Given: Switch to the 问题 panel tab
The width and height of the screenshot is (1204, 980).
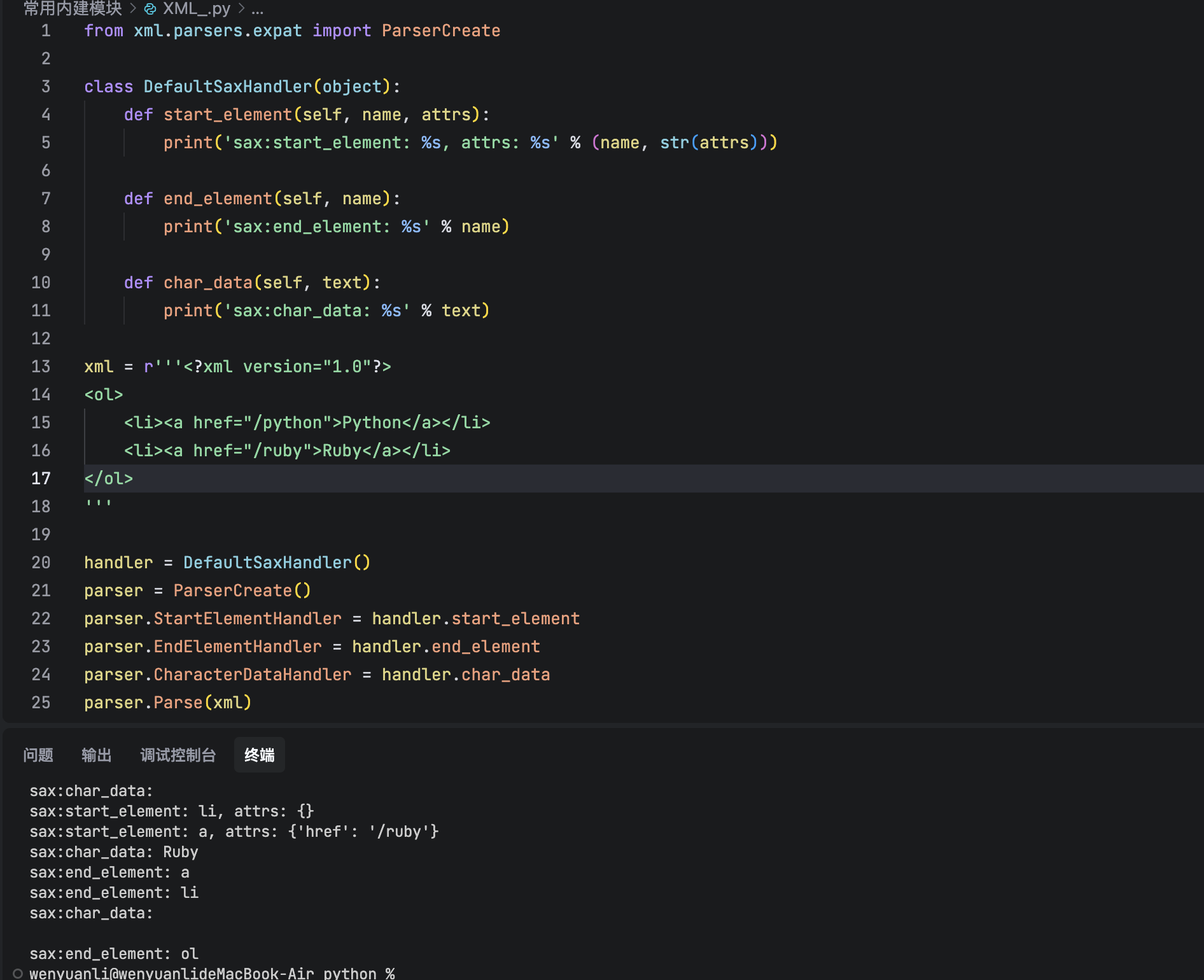Looking at the screenshot, I should tap(38, 755).
